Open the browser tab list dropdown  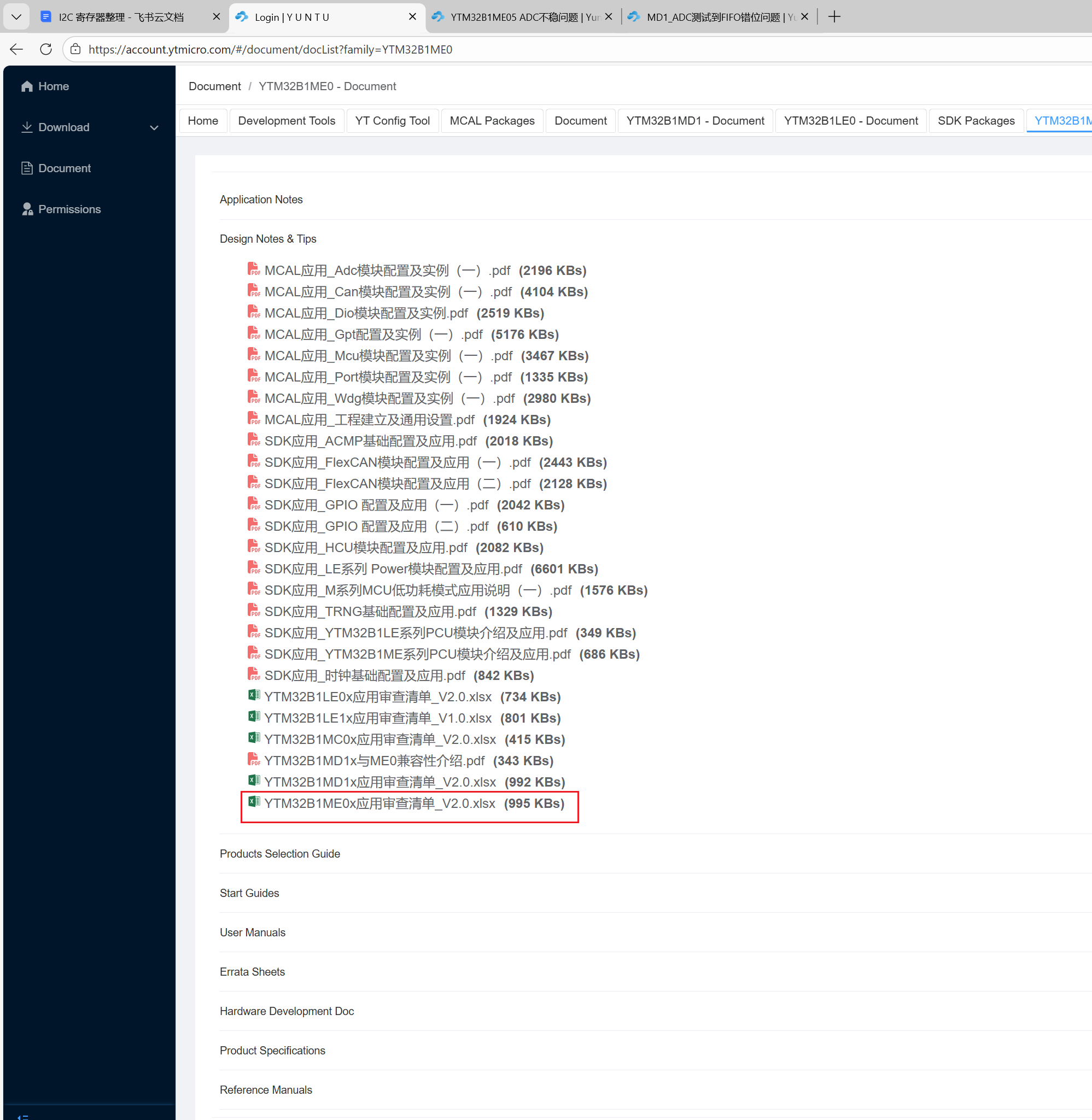click(16, 16)
